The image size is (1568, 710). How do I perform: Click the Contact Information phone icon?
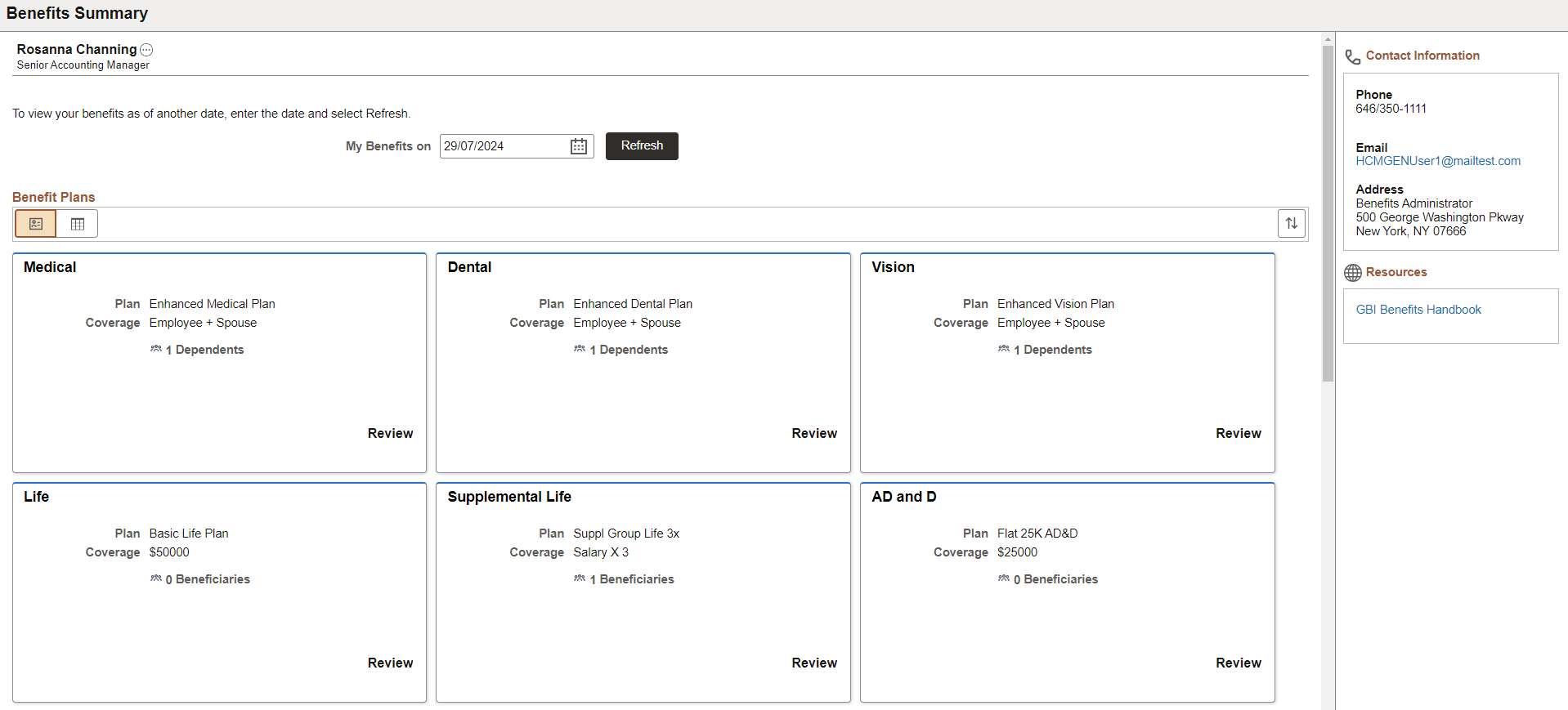tap(1353, 56)
